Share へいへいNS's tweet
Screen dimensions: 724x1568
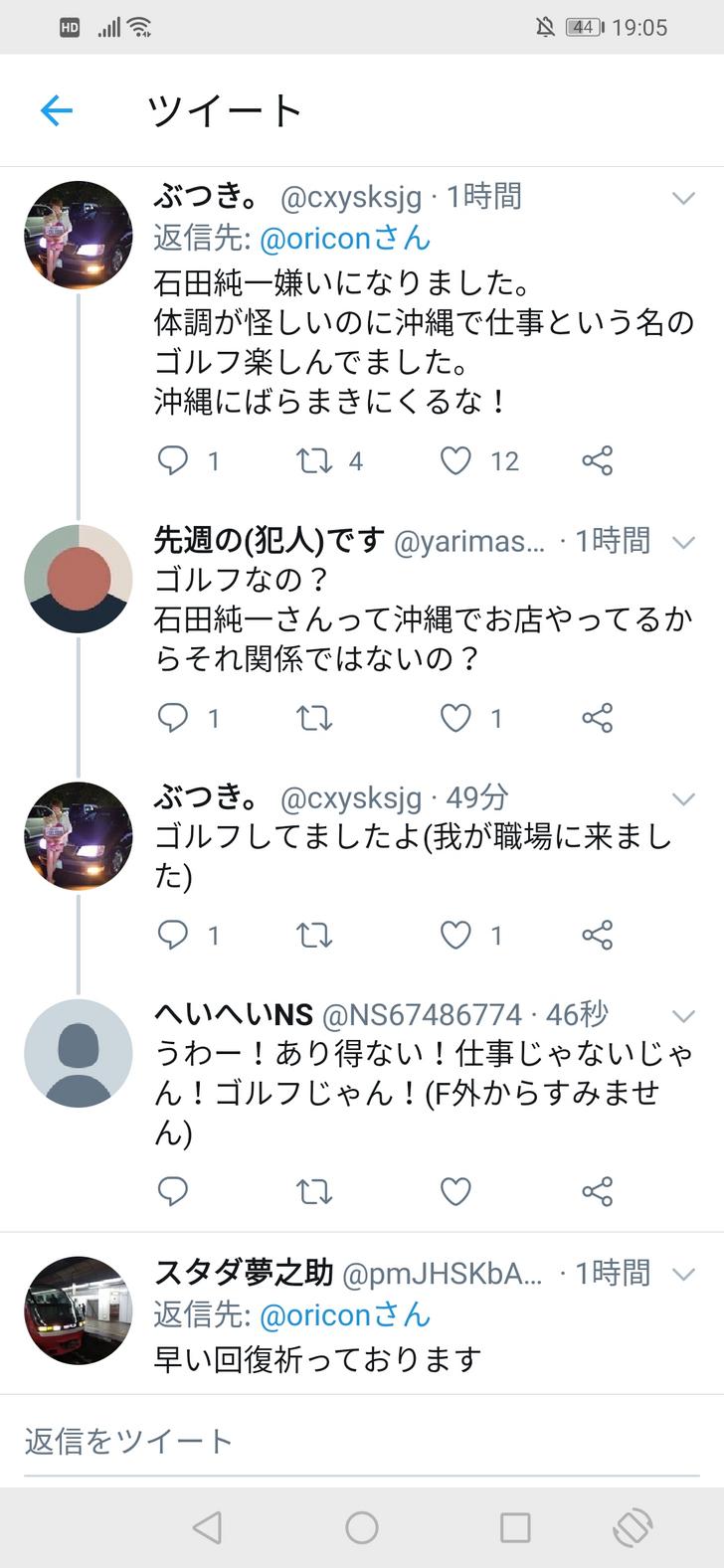[597, 1191]
